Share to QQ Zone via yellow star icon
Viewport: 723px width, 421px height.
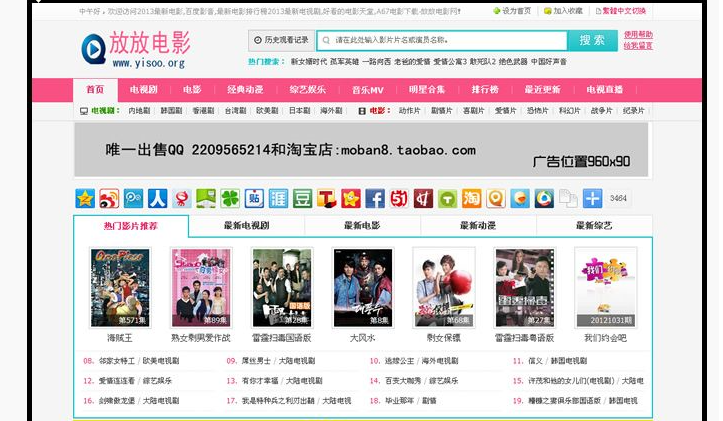pyautogui.click(x=85, y=198)
